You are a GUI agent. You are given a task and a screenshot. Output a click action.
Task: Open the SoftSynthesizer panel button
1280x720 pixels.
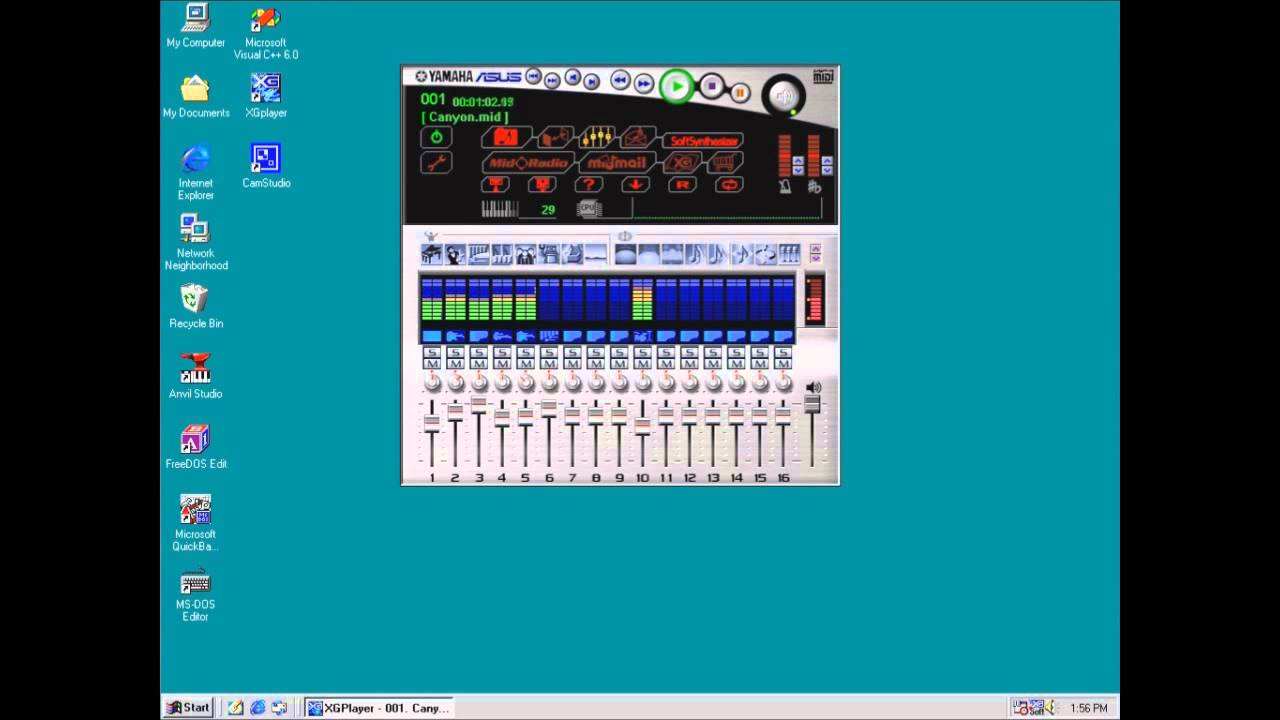click(704, 141)
